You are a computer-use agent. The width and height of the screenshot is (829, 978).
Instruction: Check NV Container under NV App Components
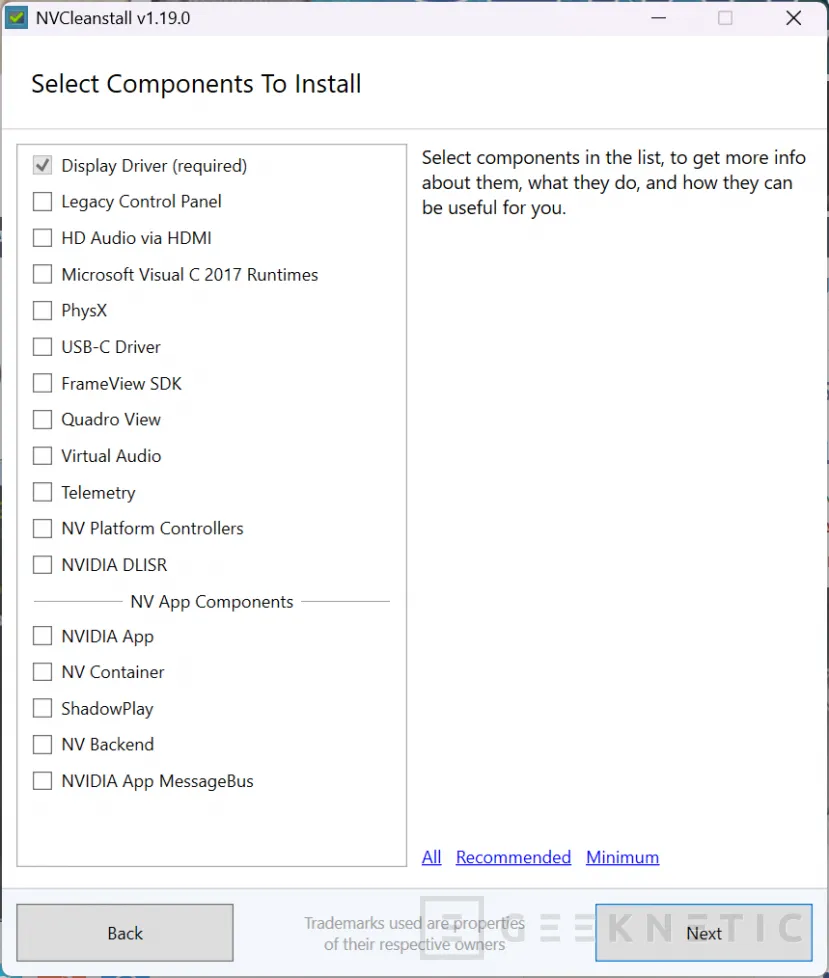tap(42, 672)
